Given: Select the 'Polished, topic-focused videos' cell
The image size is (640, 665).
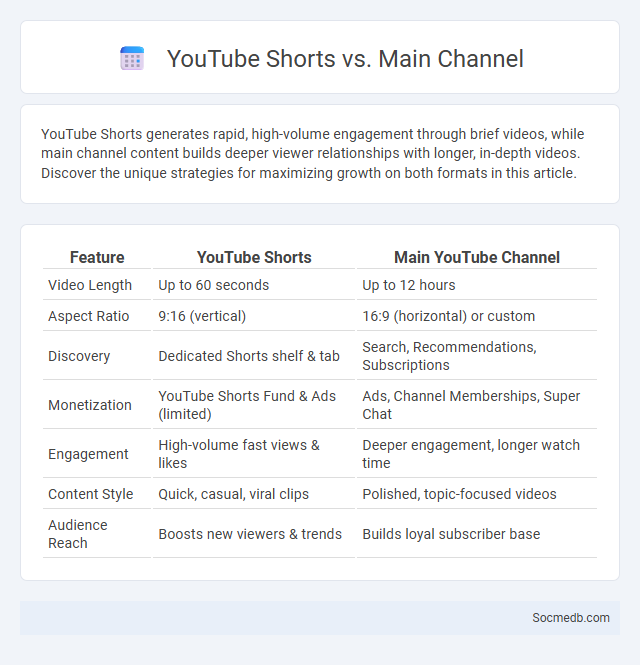Looking at the screenshot, I should pyautogui.click(x=477, y=494).
